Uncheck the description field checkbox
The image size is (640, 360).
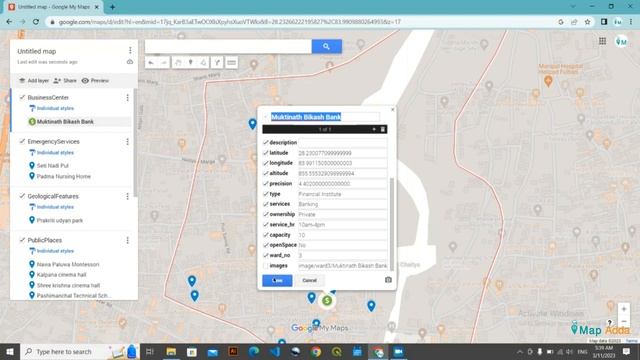coord(266,142)
